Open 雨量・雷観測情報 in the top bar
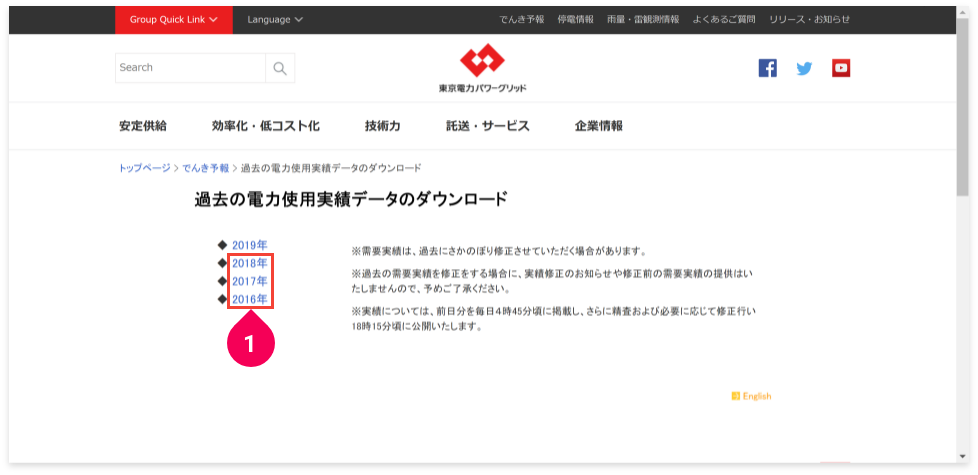 point(643,20)
